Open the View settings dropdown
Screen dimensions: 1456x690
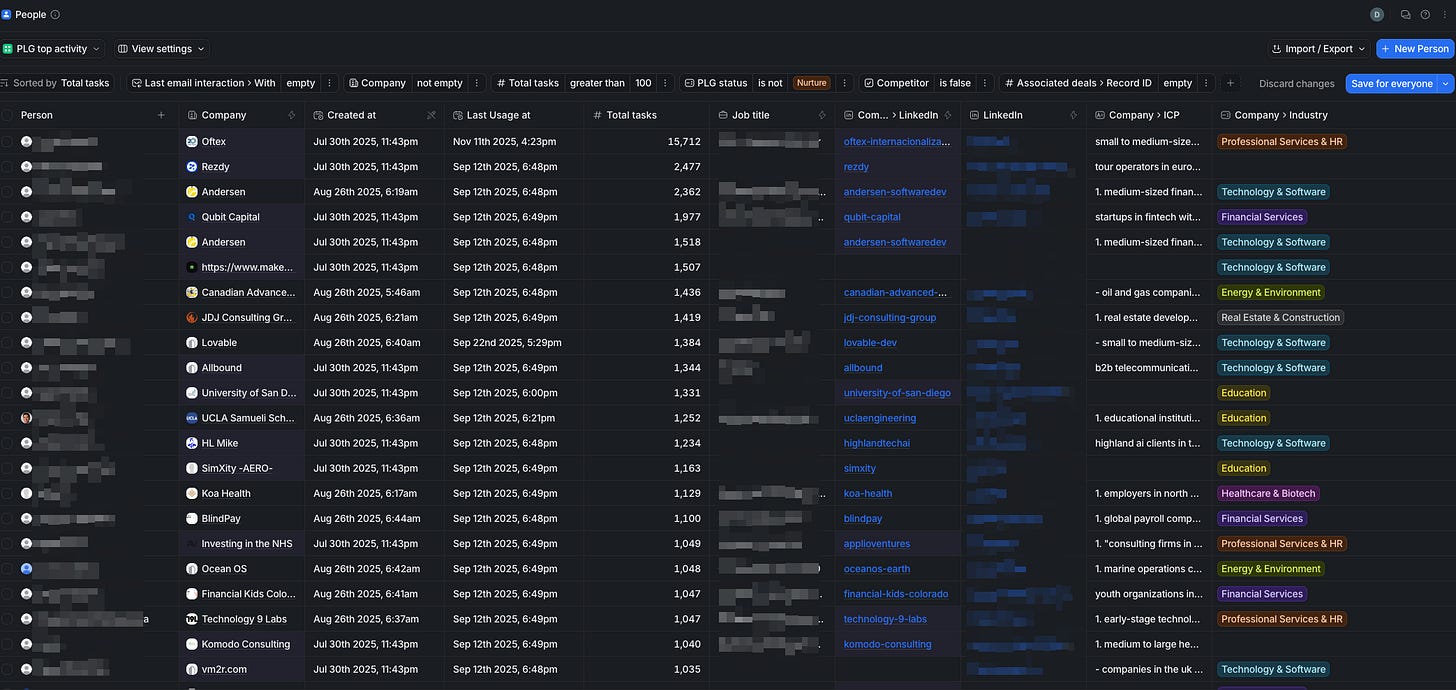162,48
